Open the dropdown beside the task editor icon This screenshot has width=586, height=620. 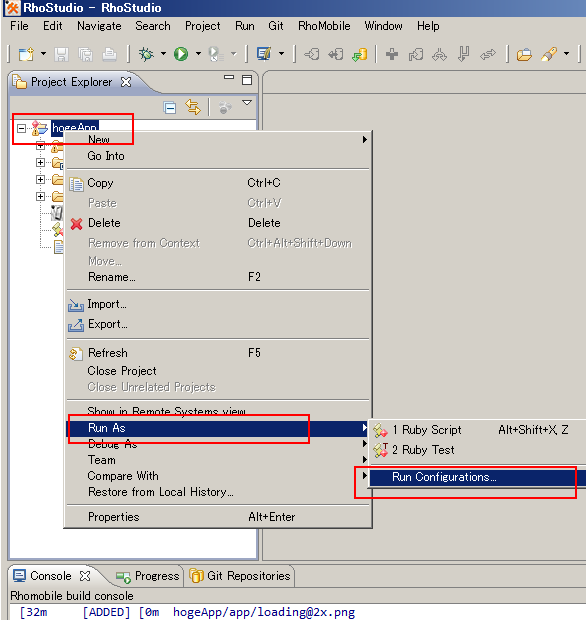click(x=282, y=54)
